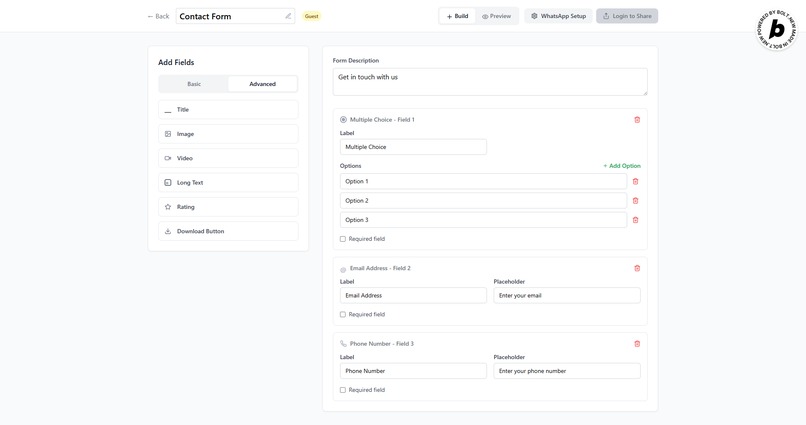Click the 'Options' label text
This screenshot has height=425, width=806.
(x=351, y=166)
